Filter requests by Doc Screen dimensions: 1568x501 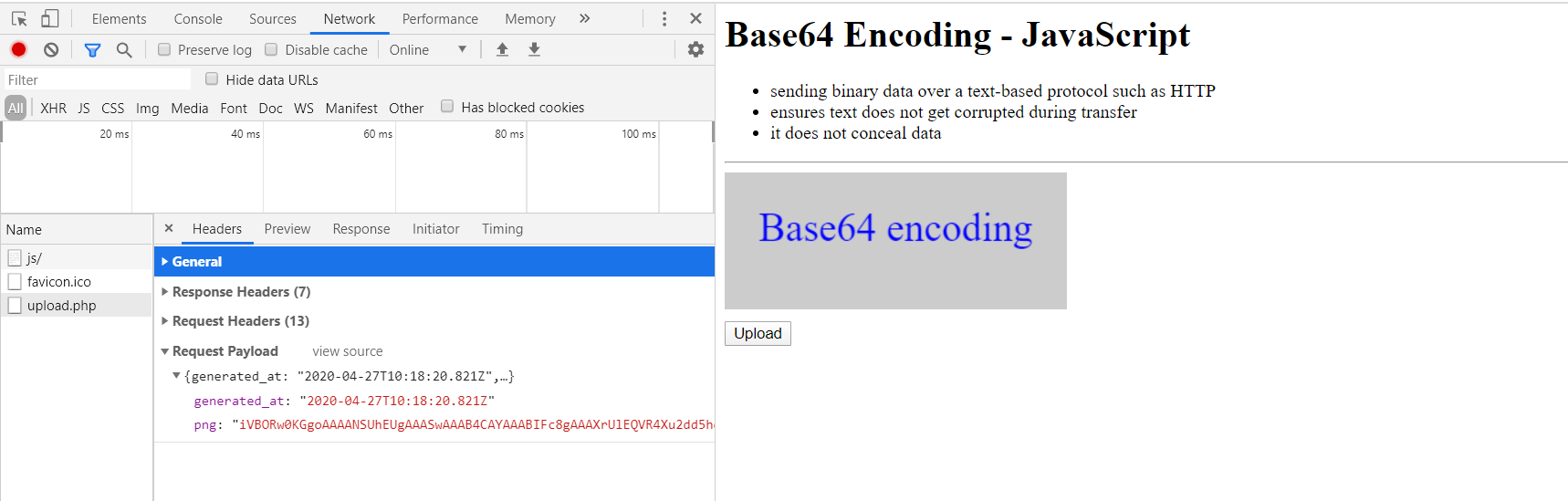(271, 108)
